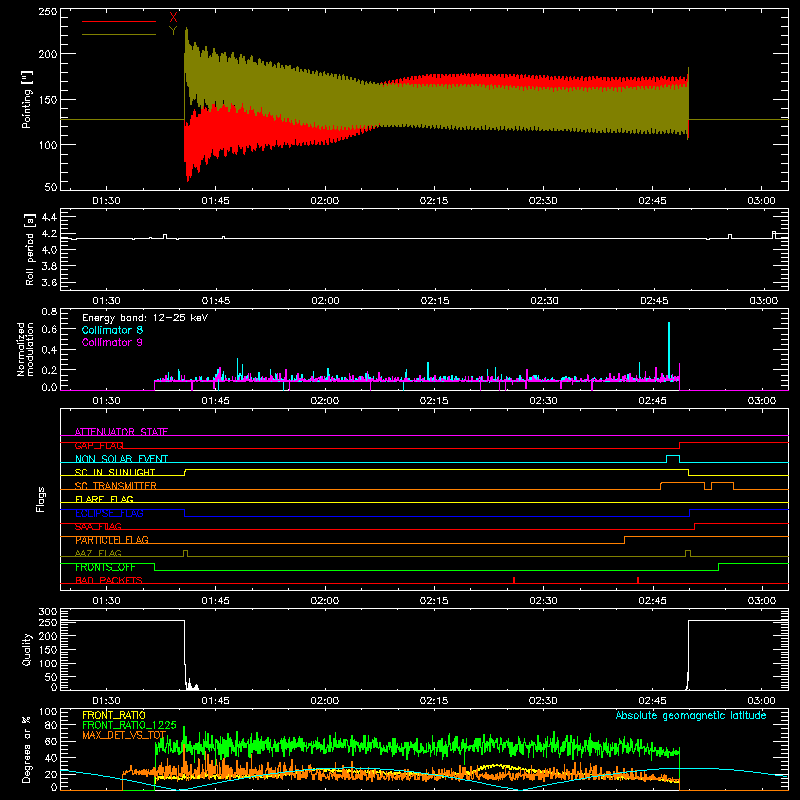Screen dimensions: 800x800
Task: Select the SC_TRANSMITTER flag label
Action: pos(116,486)
